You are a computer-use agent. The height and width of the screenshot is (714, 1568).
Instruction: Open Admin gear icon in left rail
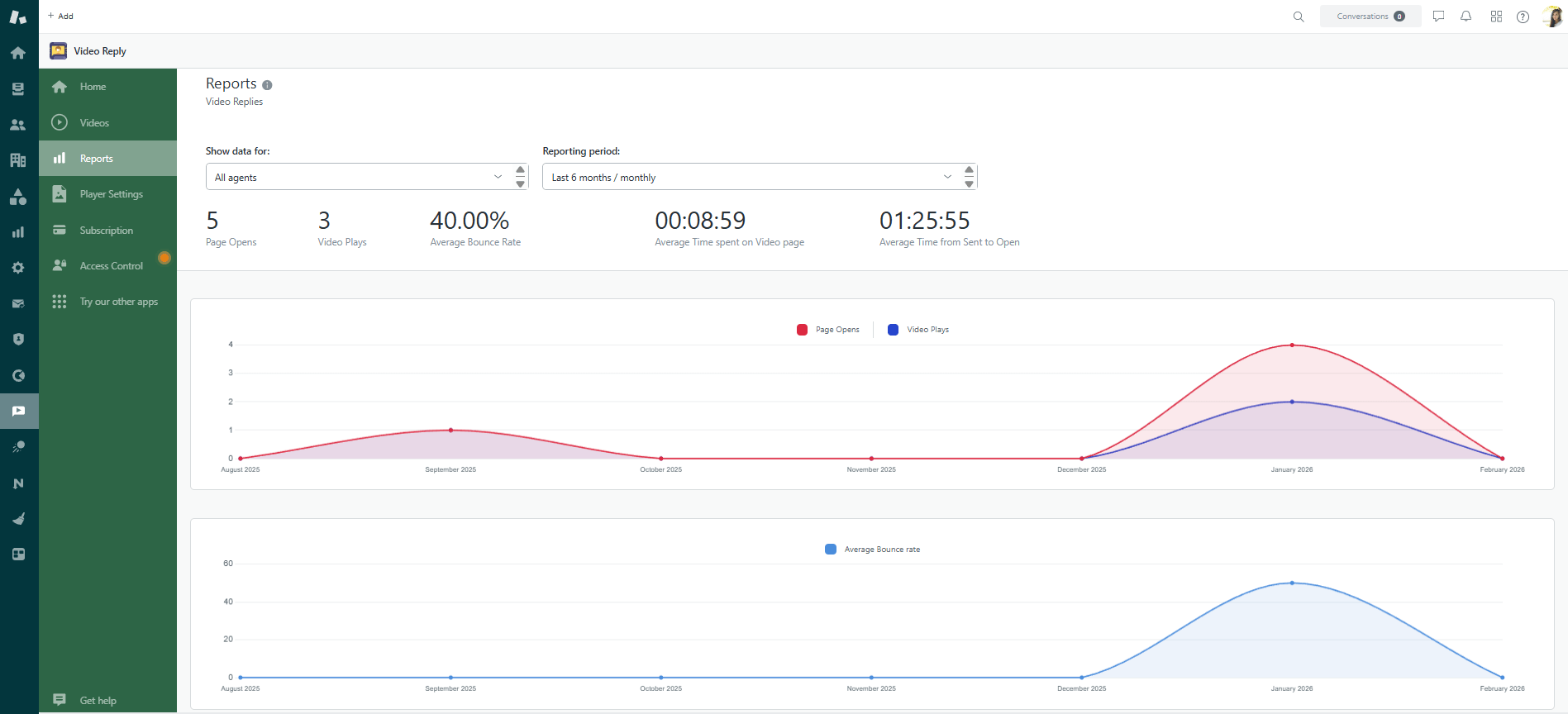18,268
